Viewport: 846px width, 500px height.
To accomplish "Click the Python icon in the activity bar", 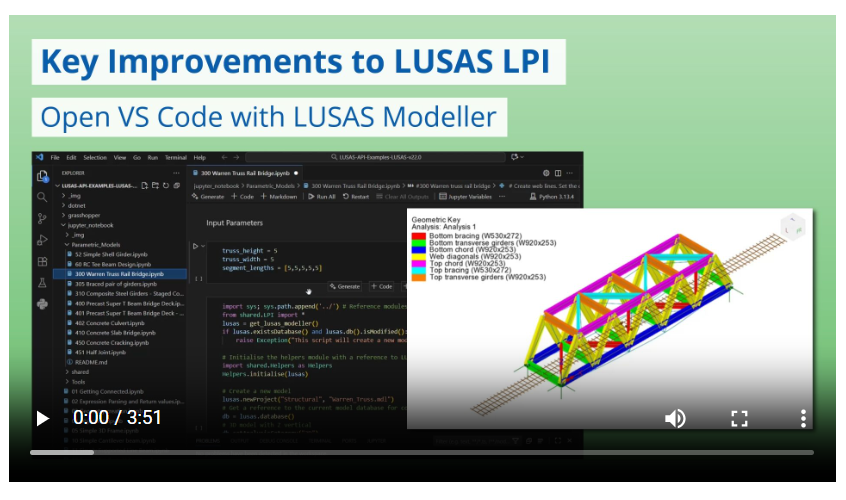I will pyautogui.click(x=42, y=304).
